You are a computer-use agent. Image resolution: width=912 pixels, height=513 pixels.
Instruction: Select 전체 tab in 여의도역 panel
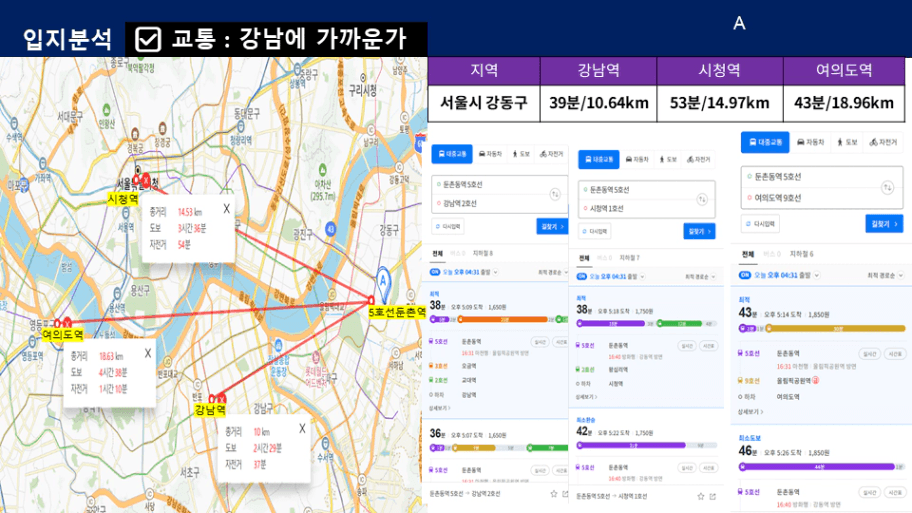pyautogui.click(x=748, y=254)
